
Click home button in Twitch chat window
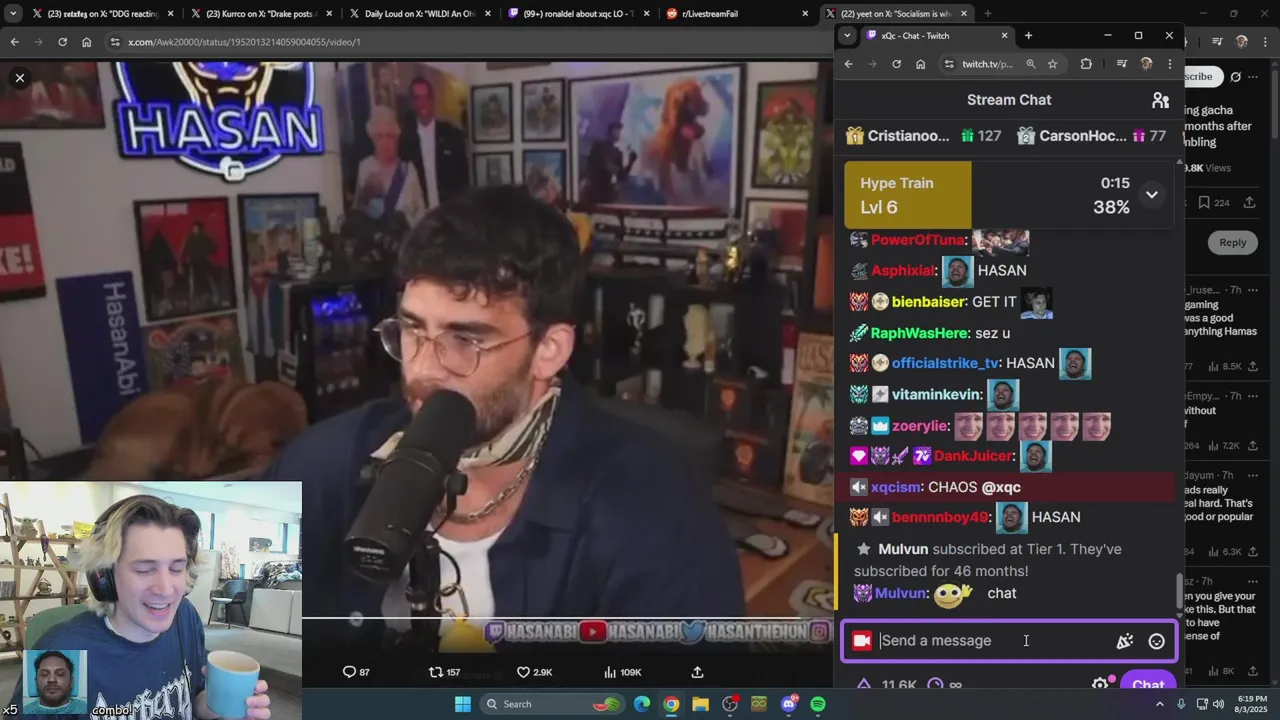(920, 64)
